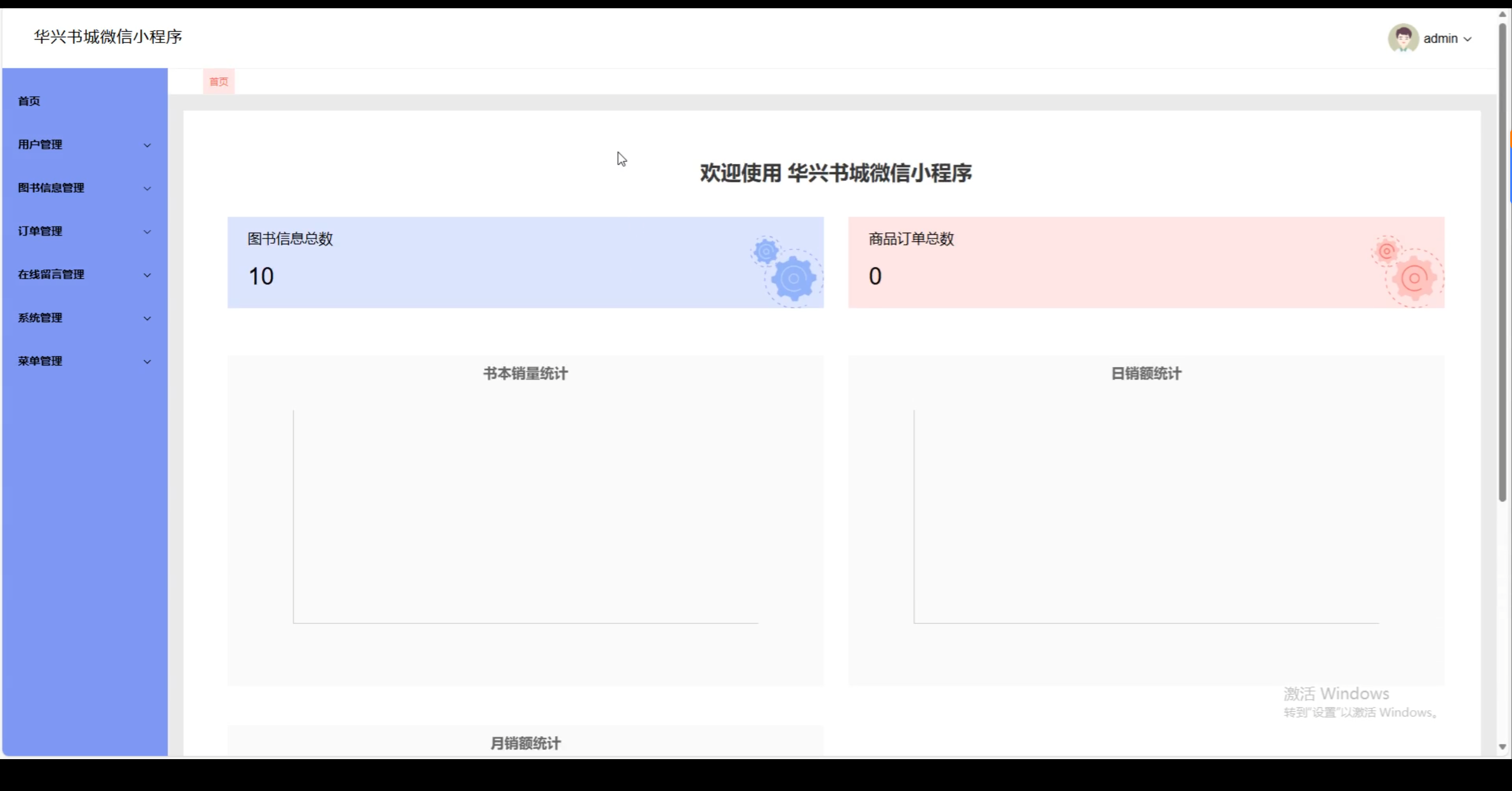Open the 图书信息管理 sidebar item

coord(51,188)
